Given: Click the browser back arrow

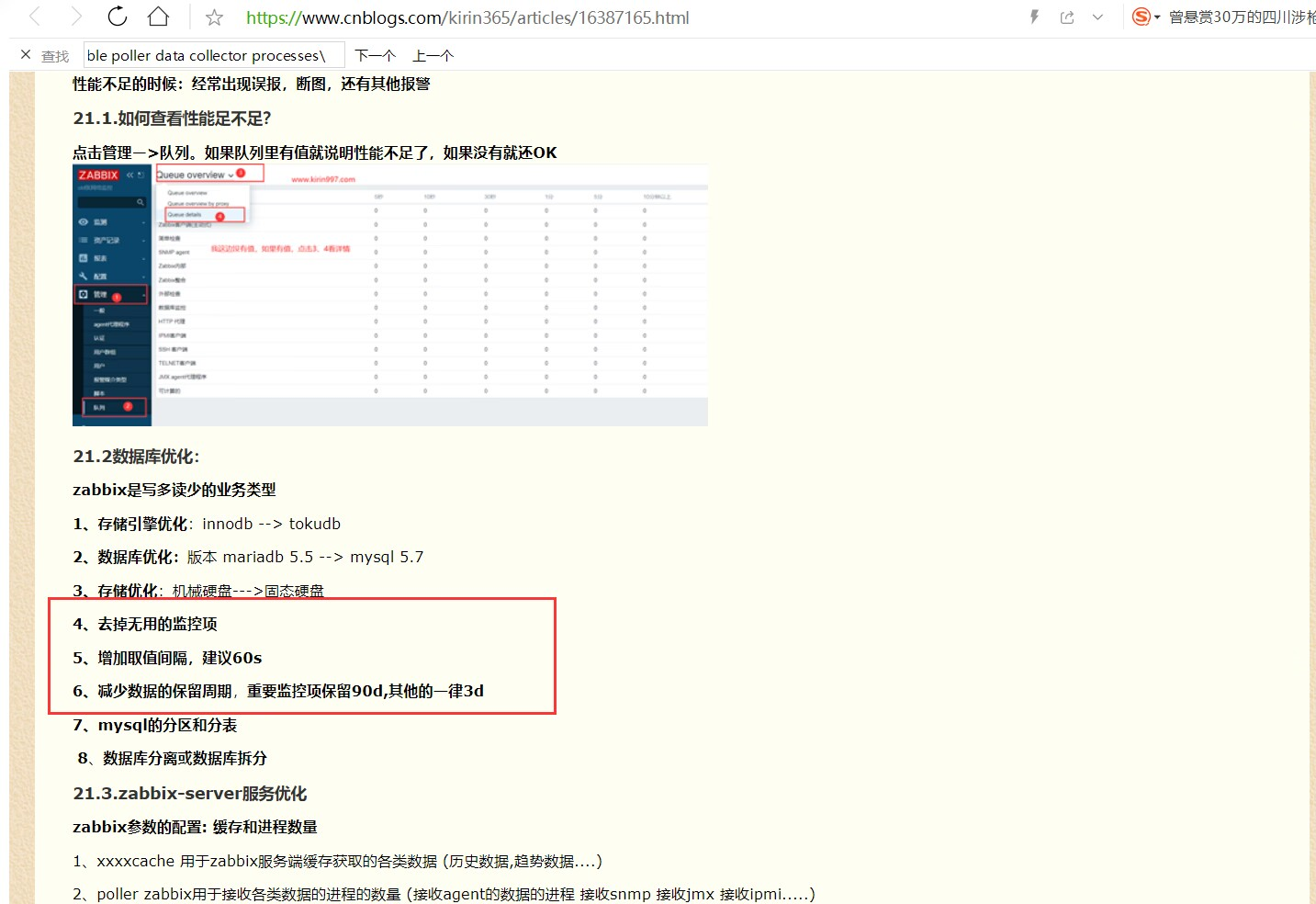Looking at the screenshot, I should point(35,17).
